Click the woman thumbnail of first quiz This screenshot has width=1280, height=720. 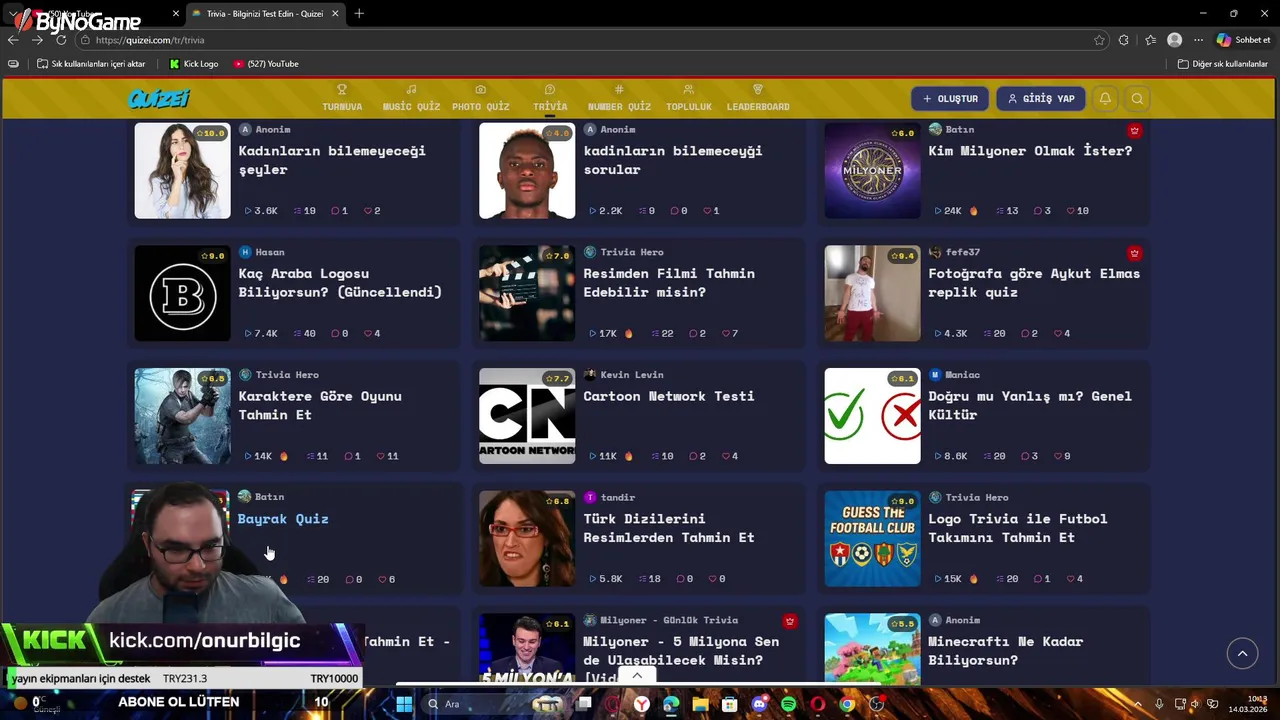[x=182, y=170]
